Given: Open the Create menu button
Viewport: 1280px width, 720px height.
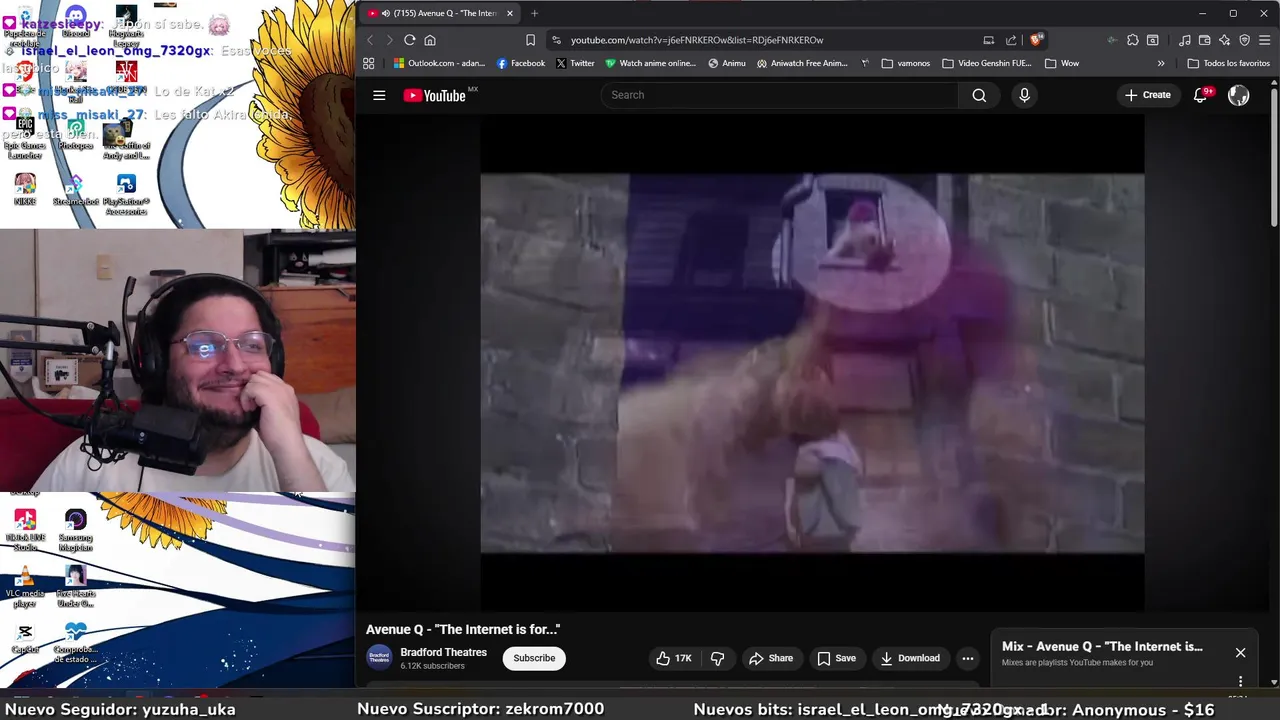Looking at the screenshot, I should [1147, 95].
